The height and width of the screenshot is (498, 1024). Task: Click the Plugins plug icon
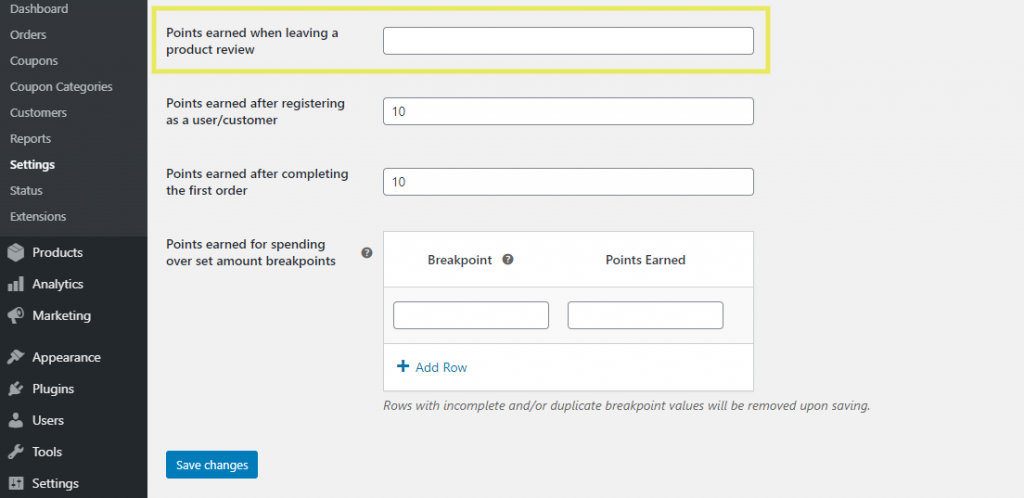pos(16,389)
